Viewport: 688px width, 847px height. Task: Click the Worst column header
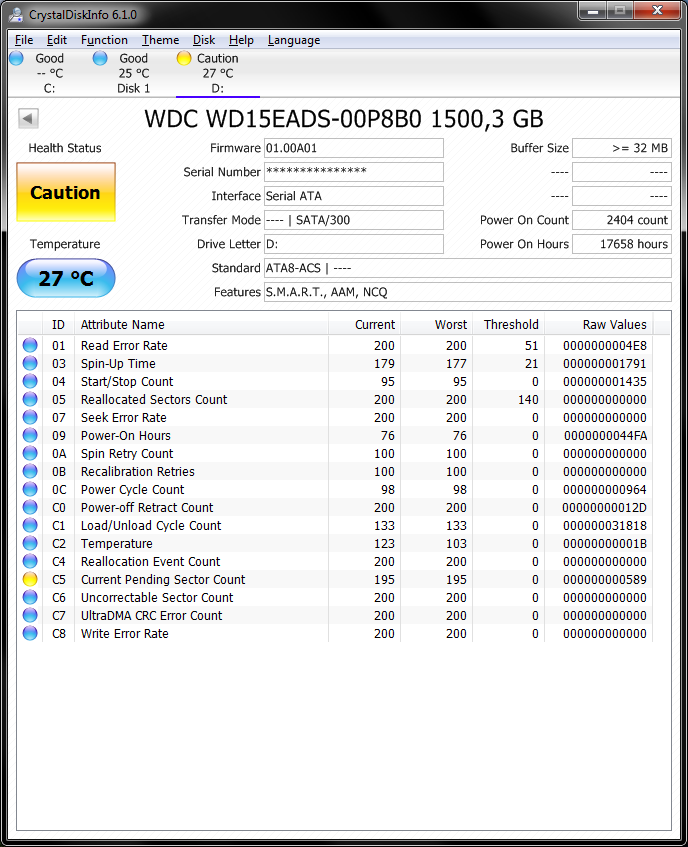436,325
